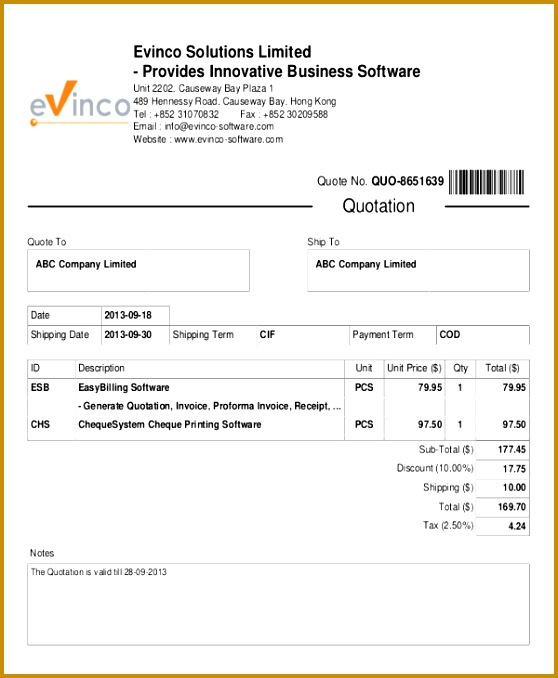The height and width of the screenshot is (678, 558).
Task: Click the total value 169.70
Action: 512,507
